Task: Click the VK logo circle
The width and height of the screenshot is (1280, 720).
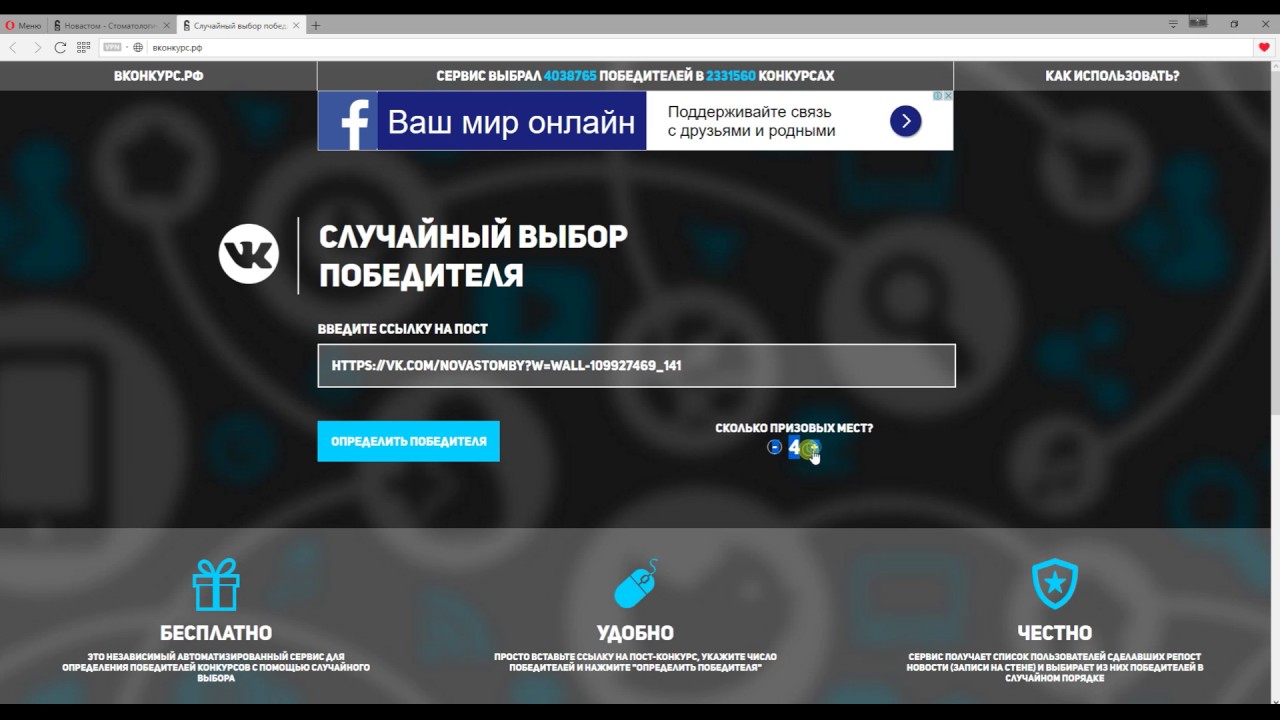Action: [x=249, y=254]
